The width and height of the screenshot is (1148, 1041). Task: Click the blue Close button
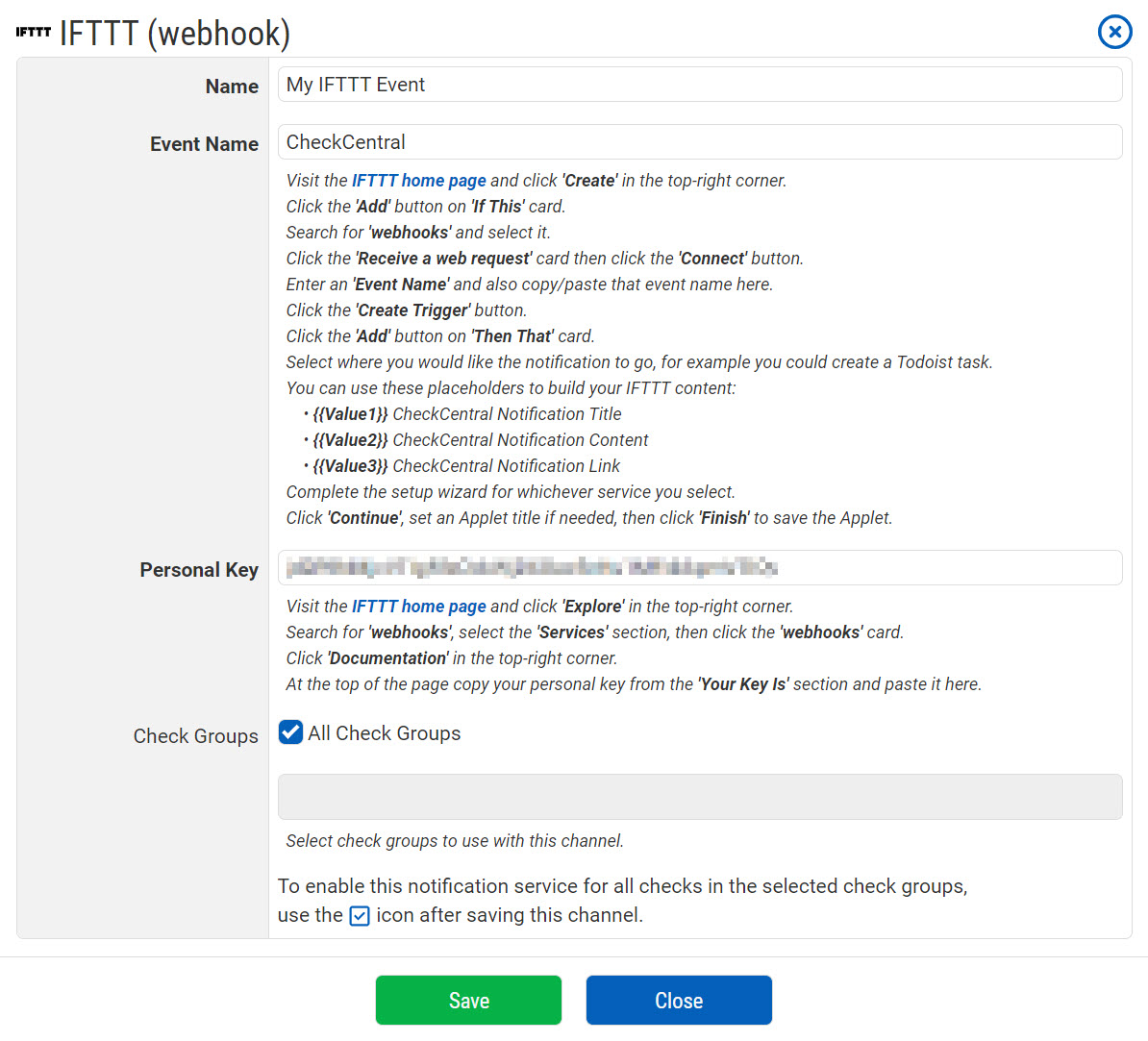click(679, 1001)
